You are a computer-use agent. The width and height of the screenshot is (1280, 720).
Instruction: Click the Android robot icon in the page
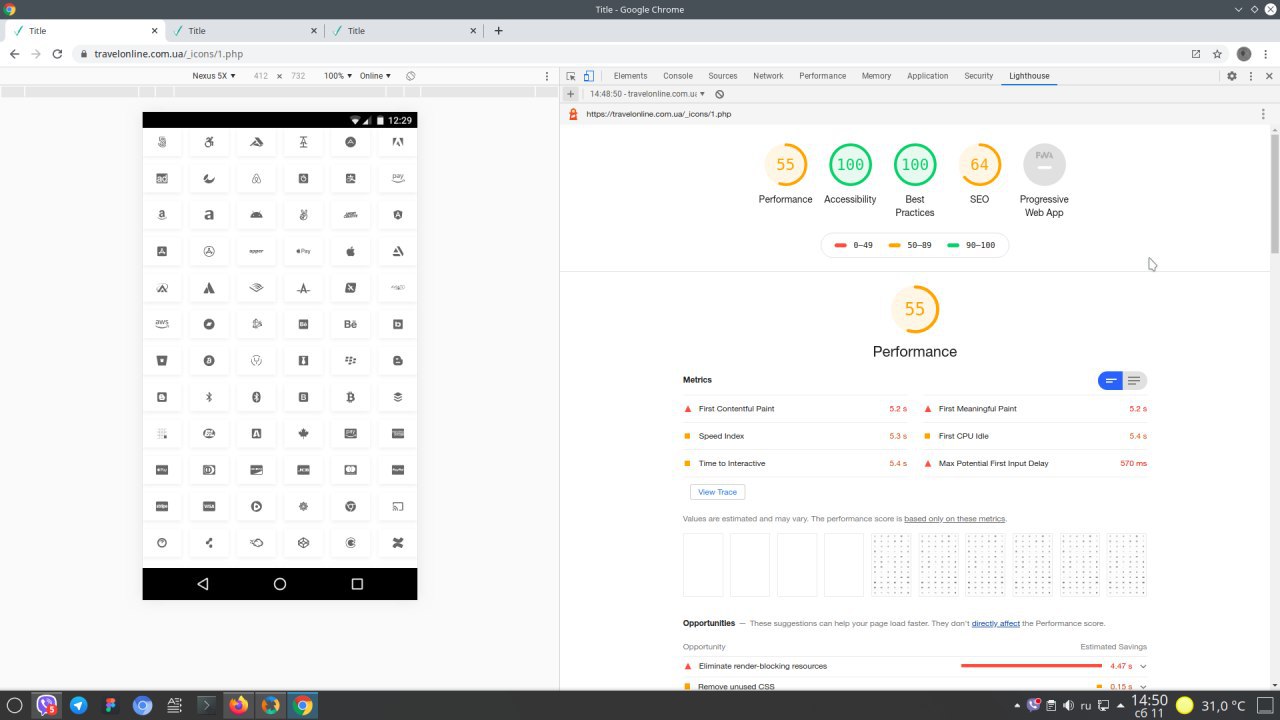pyautogui.click(x=256, y=215)
